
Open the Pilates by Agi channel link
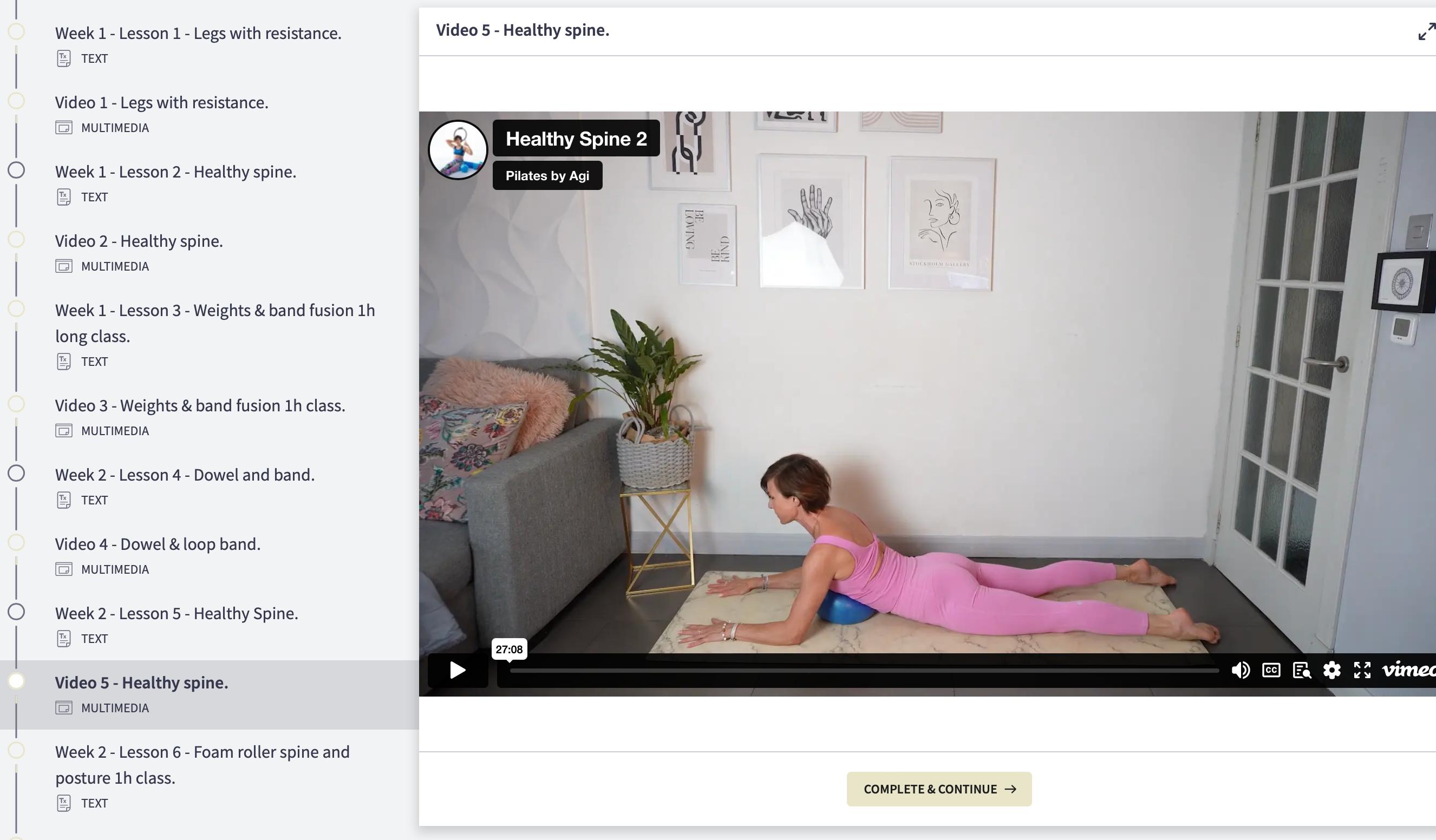click(547, 175)
